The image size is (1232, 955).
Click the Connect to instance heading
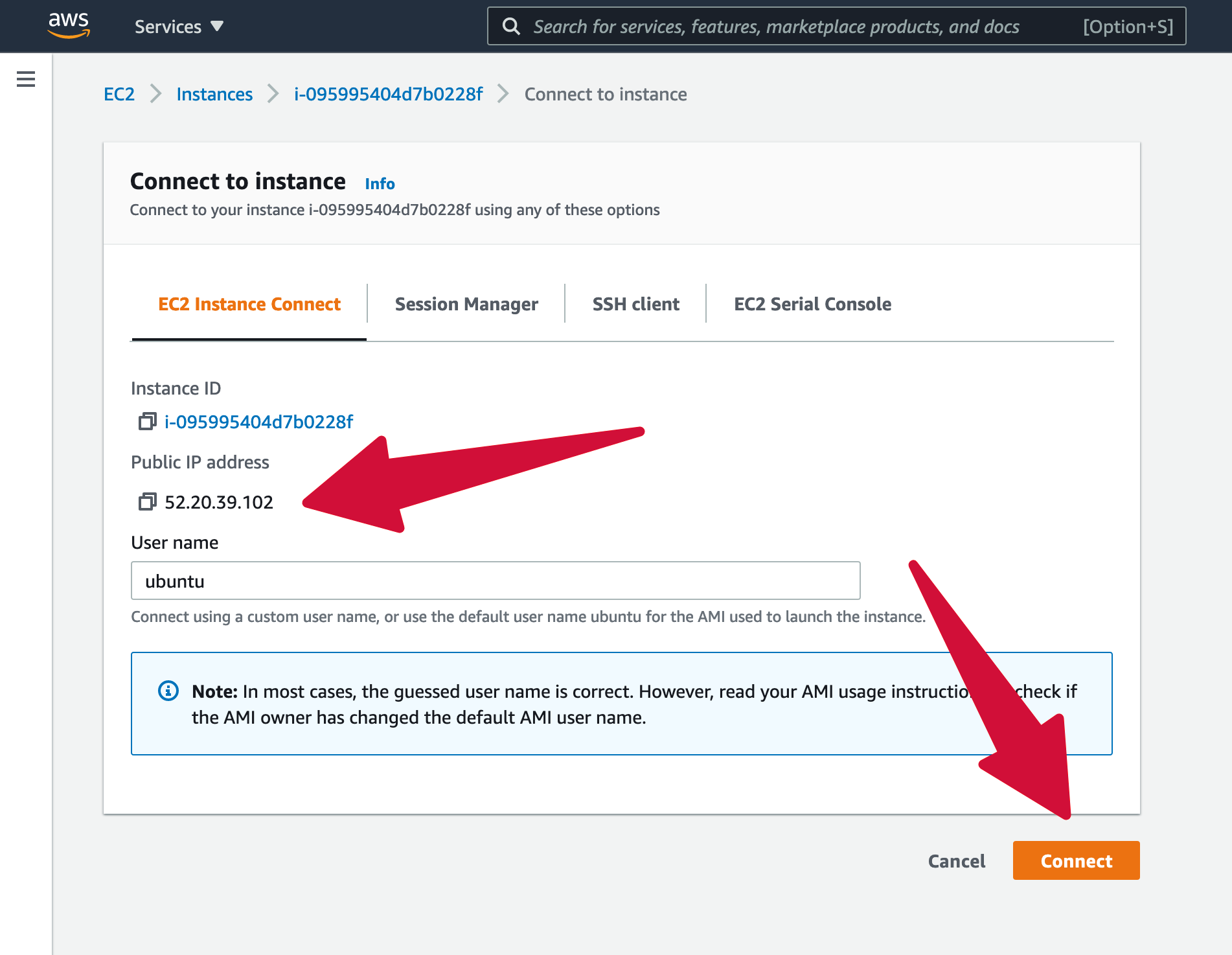click(238, 181)
